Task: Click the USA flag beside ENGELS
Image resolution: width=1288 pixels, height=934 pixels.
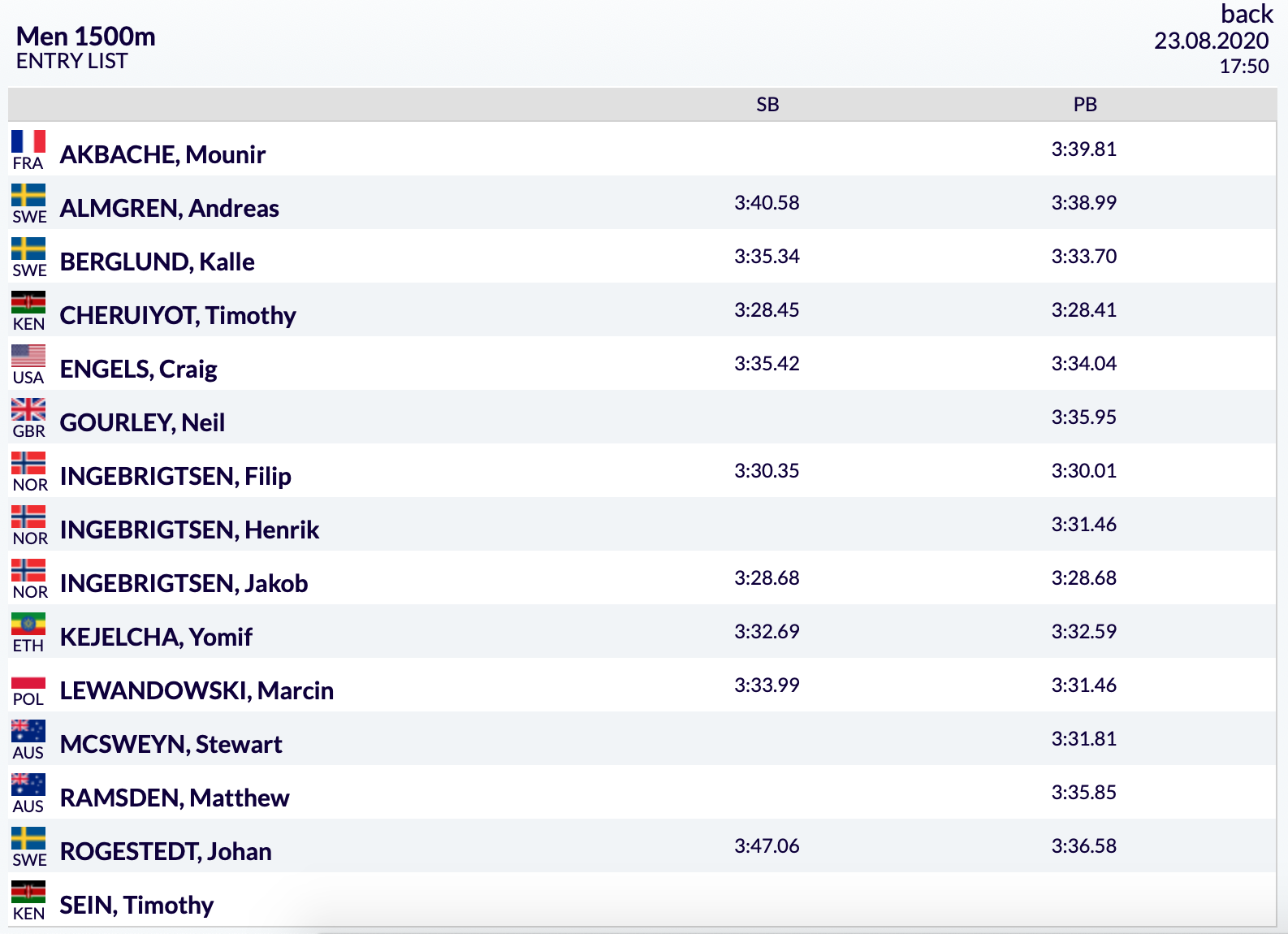Action: point(28,356)
